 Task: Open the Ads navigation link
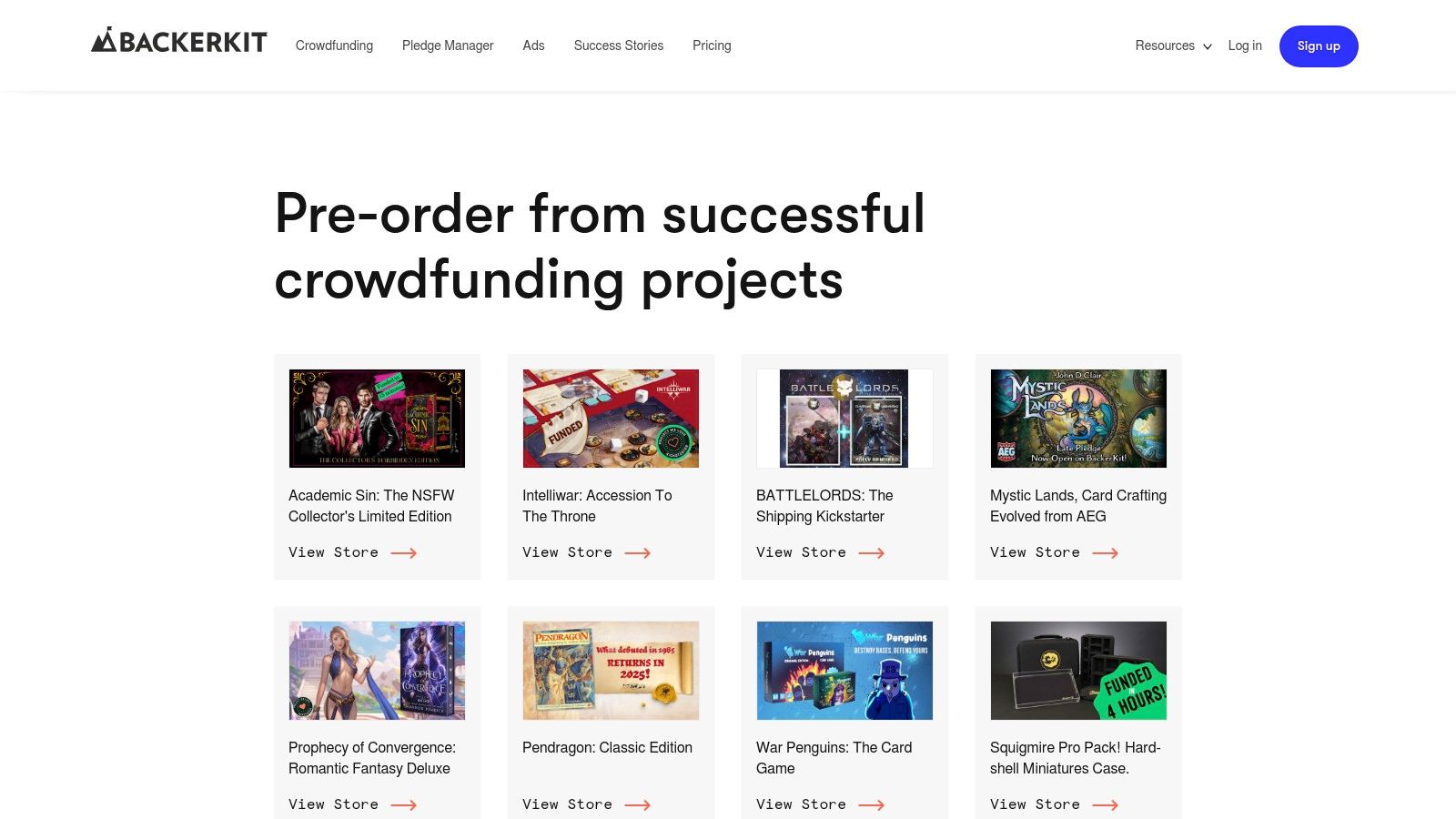533,45
